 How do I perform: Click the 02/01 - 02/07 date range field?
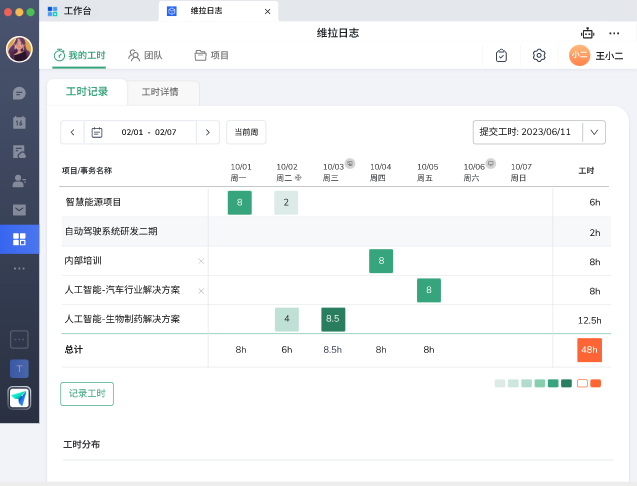coord(149,132)
